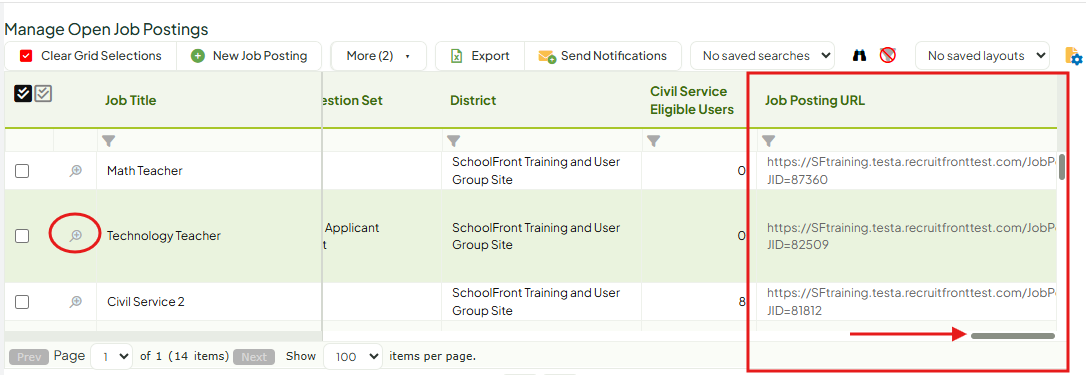Click the Job Title column filter icon

[x=108, y=141]
